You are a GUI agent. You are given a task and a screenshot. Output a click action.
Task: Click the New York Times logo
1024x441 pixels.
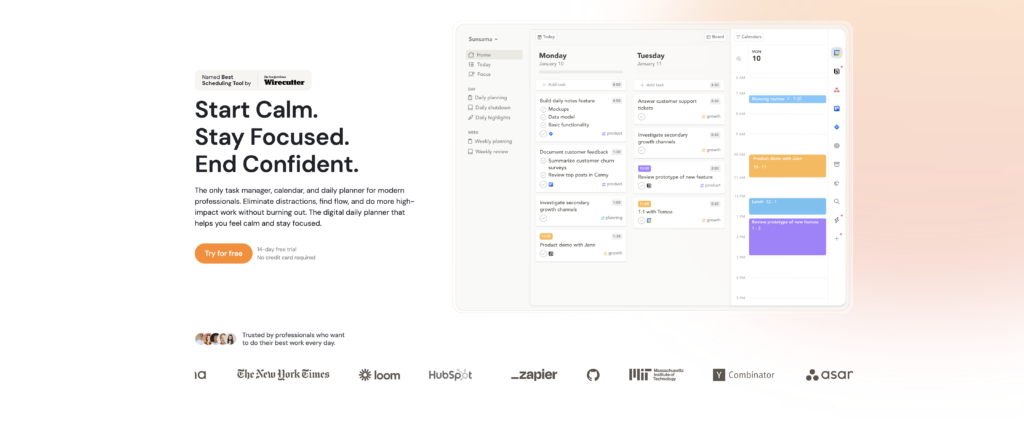(x=283, y=374)
